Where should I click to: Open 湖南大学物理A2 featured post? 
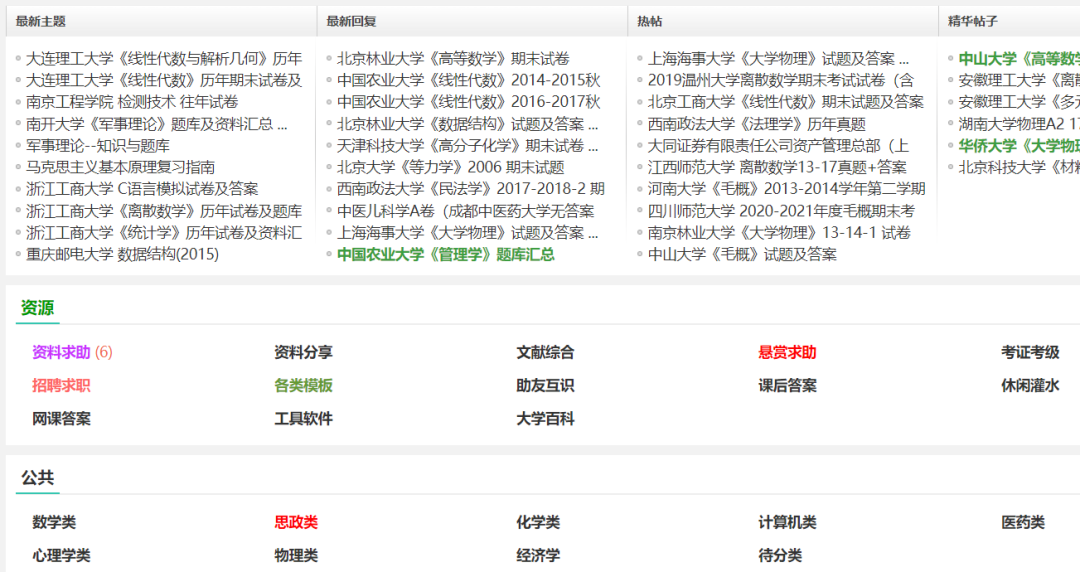(1019, 124)
